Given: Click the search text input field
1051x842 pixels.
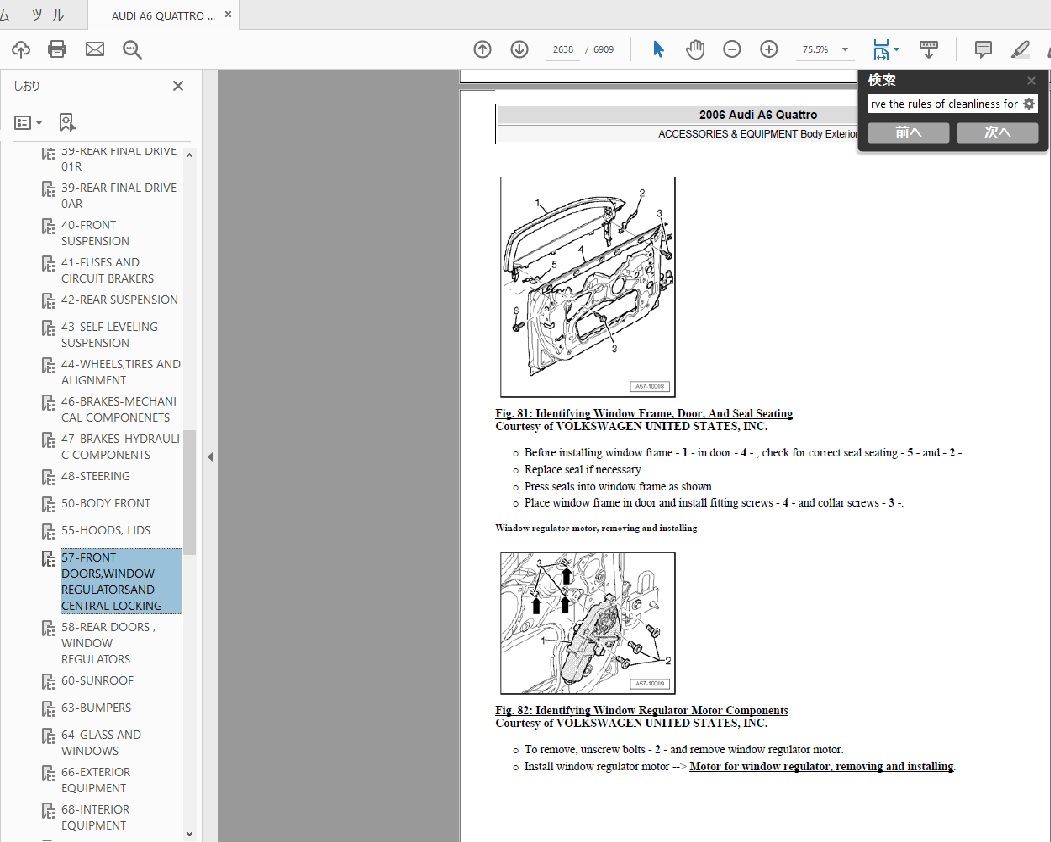Looking at the screenshot, I should [x=944, y=104].
